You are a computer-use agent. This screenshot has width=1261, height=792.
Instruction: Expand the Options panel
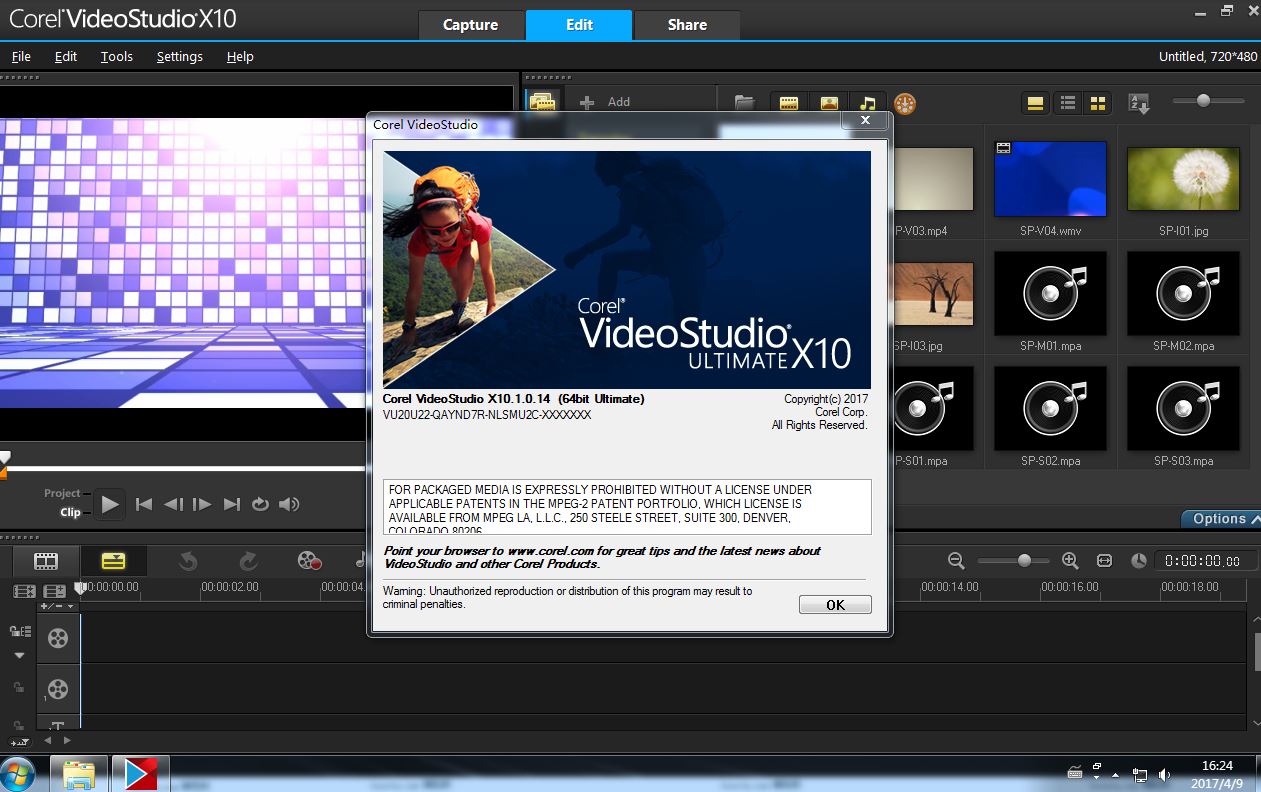click(x=1219, y=519)
